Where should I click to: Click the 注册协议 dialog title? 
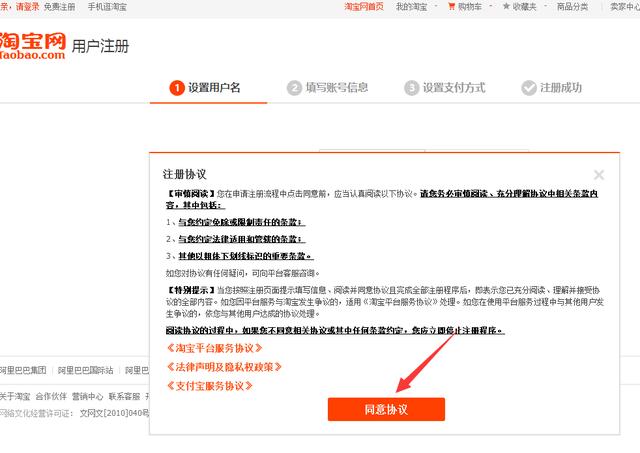tap(184, 174)
